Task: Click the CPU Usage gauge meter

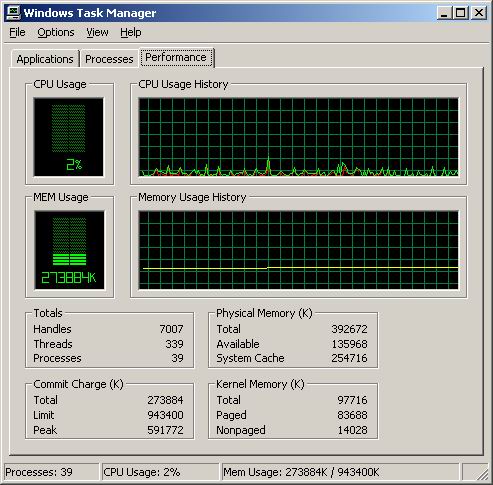Action: [69, 137]
